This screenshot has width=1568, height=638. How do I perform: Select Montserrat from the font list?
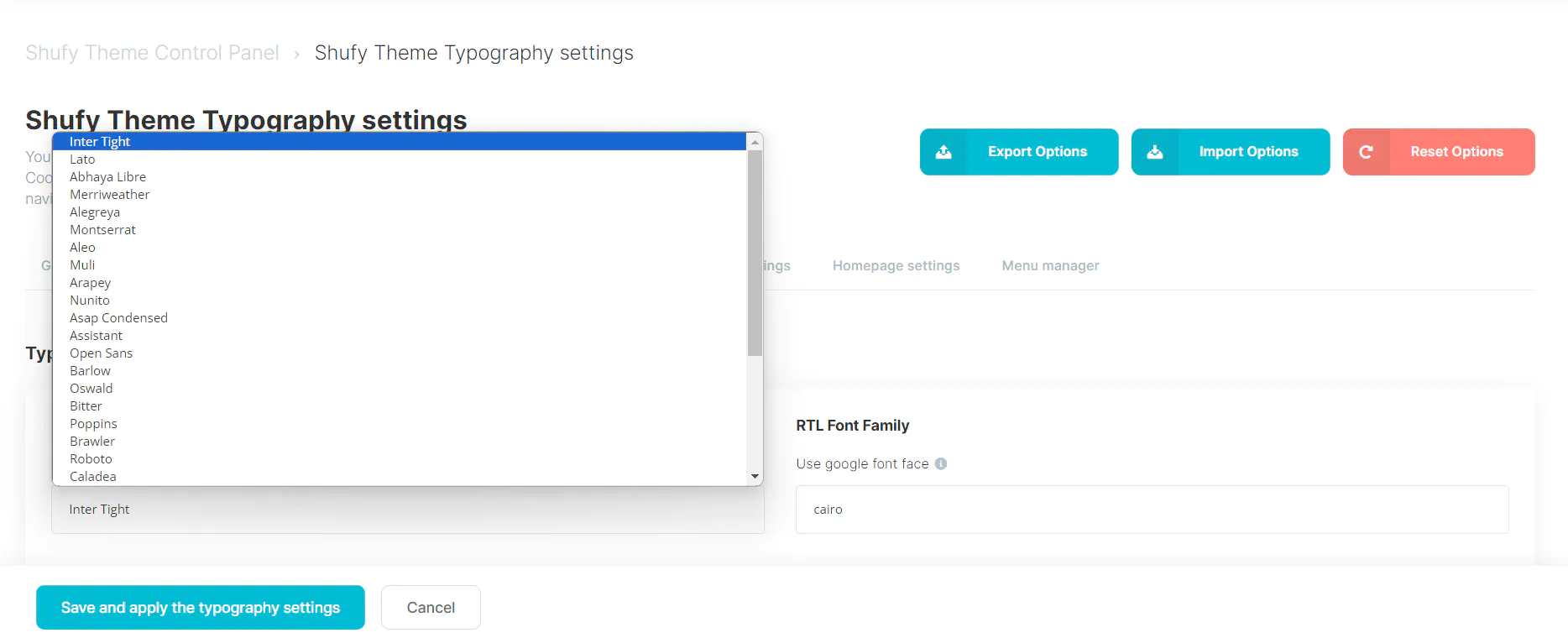(102, 230)
